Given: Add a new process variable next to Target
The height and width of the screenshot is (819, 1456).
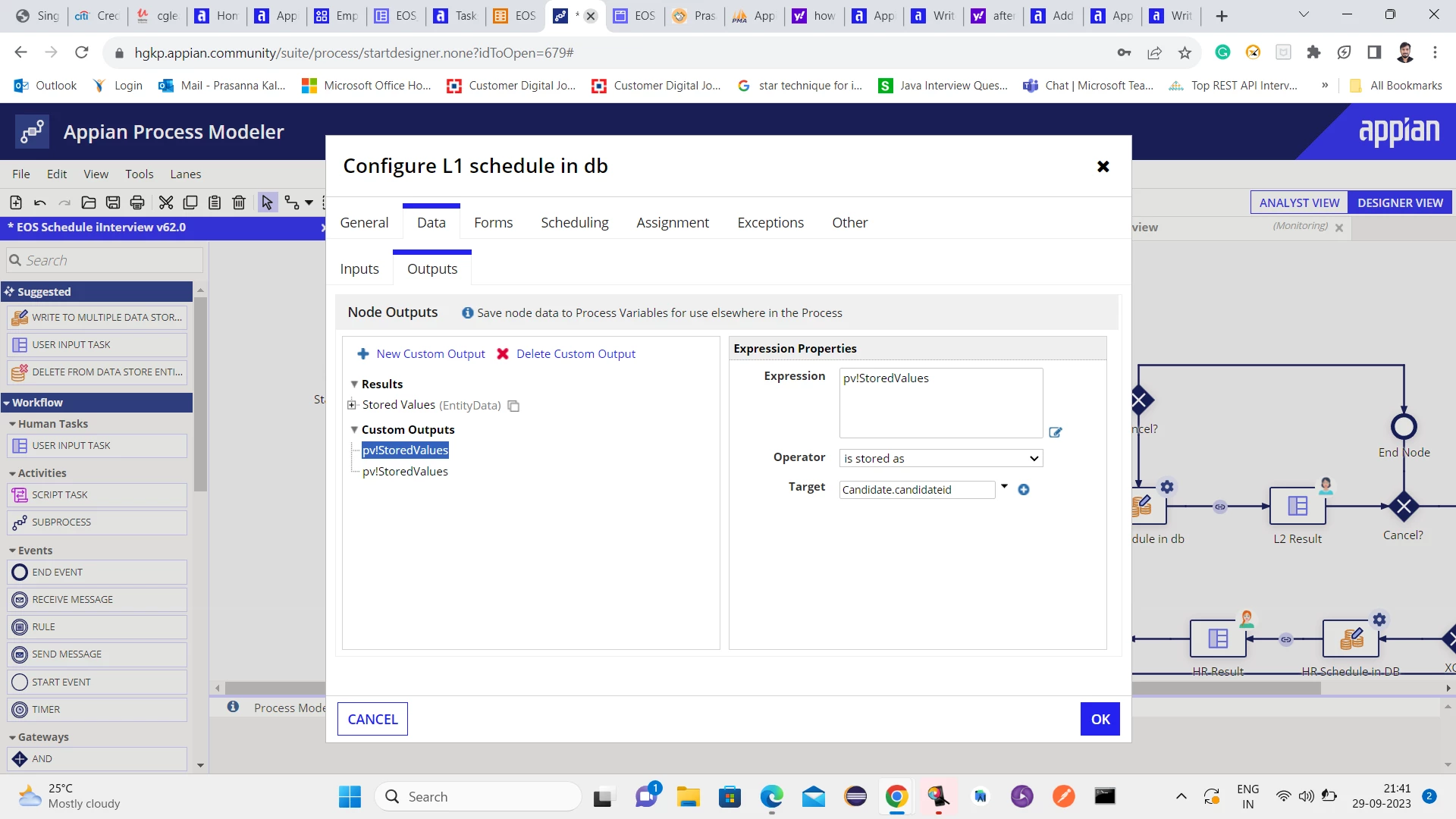Looking at the screenshot, I should 1024,490.
